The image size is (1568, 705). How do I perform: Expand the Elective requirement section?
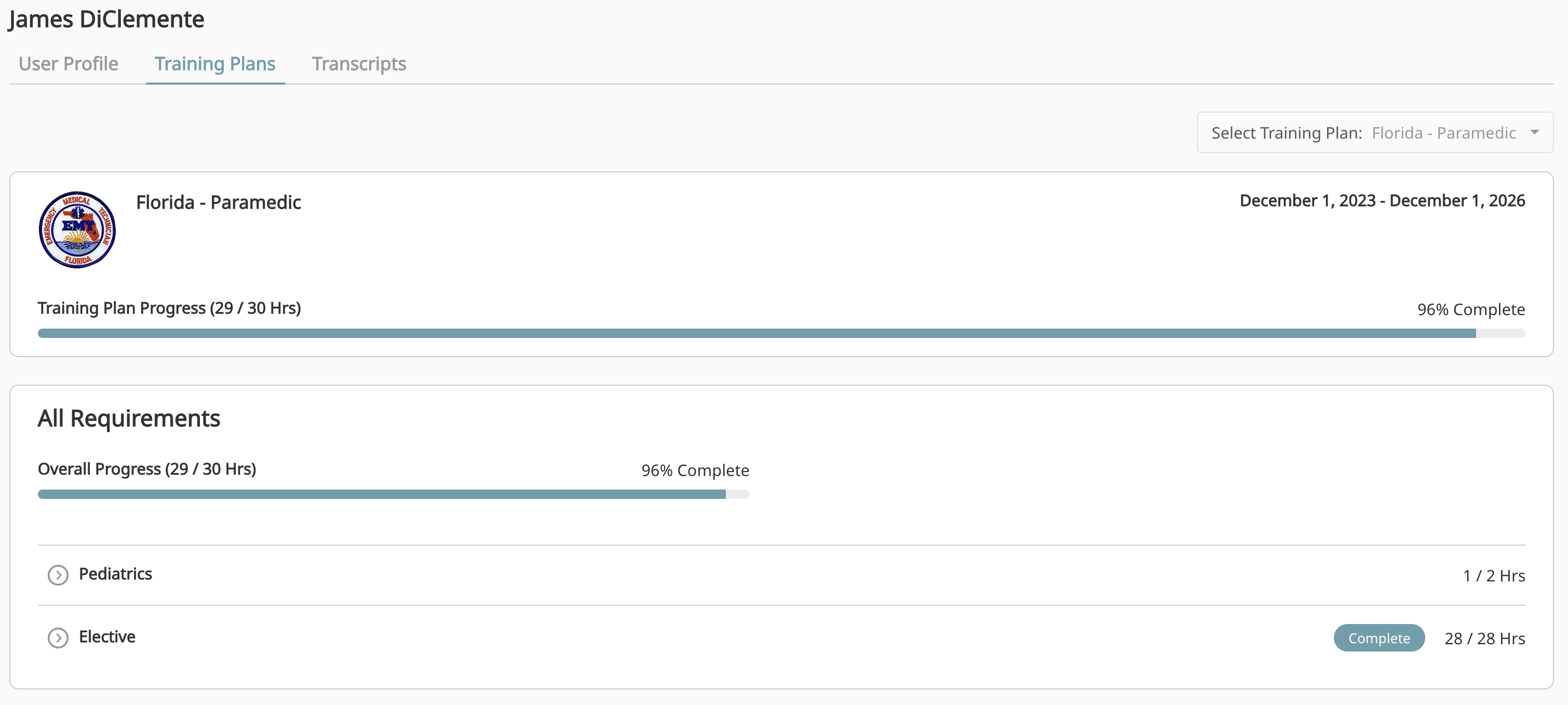(x=58, y=638)
